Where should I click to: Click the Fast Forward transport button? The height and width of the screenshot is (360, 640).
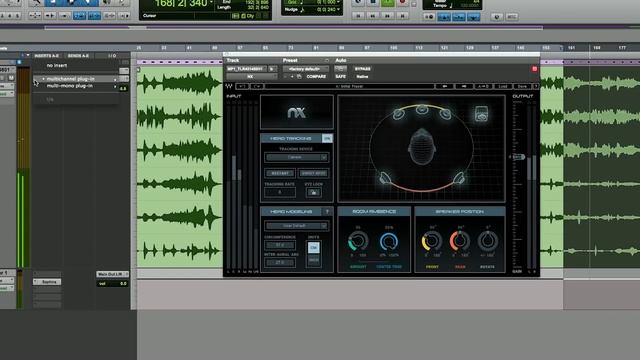click(387, 16)
